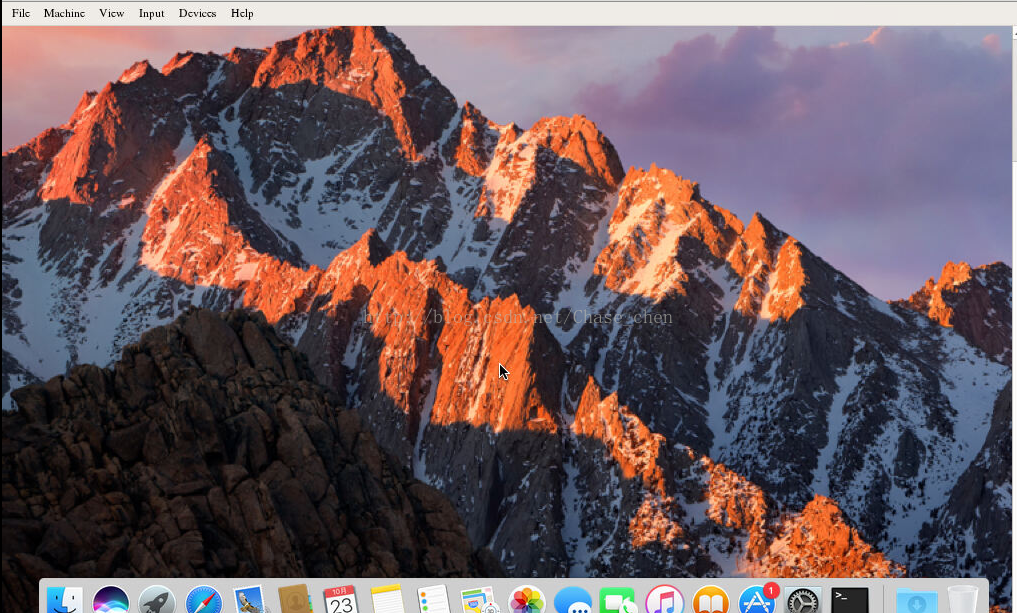1017x613 pixels.
Task: Open the Reminders app in Dock
Action: [x=433, y=599]
